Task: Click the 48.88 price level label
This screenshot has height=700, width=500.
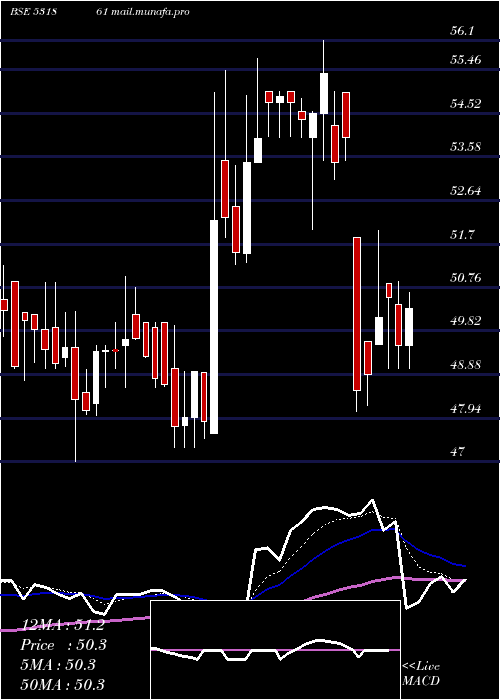Action: click(x=466, y=365)
